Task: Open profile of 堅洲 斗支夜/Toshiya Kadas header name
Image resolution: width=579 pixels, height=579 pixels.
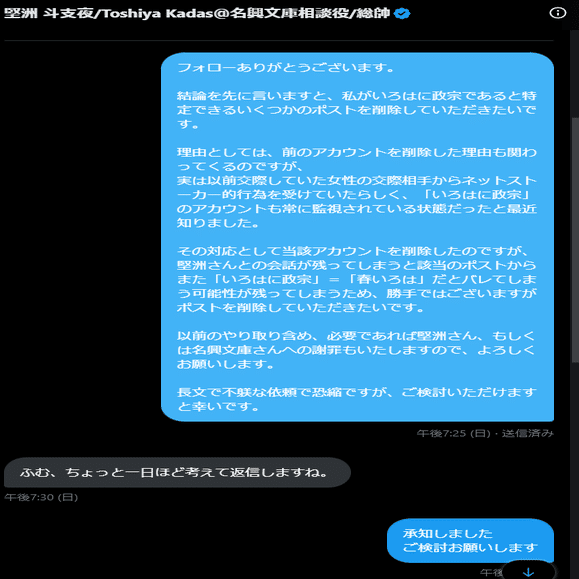Action: 197,13
